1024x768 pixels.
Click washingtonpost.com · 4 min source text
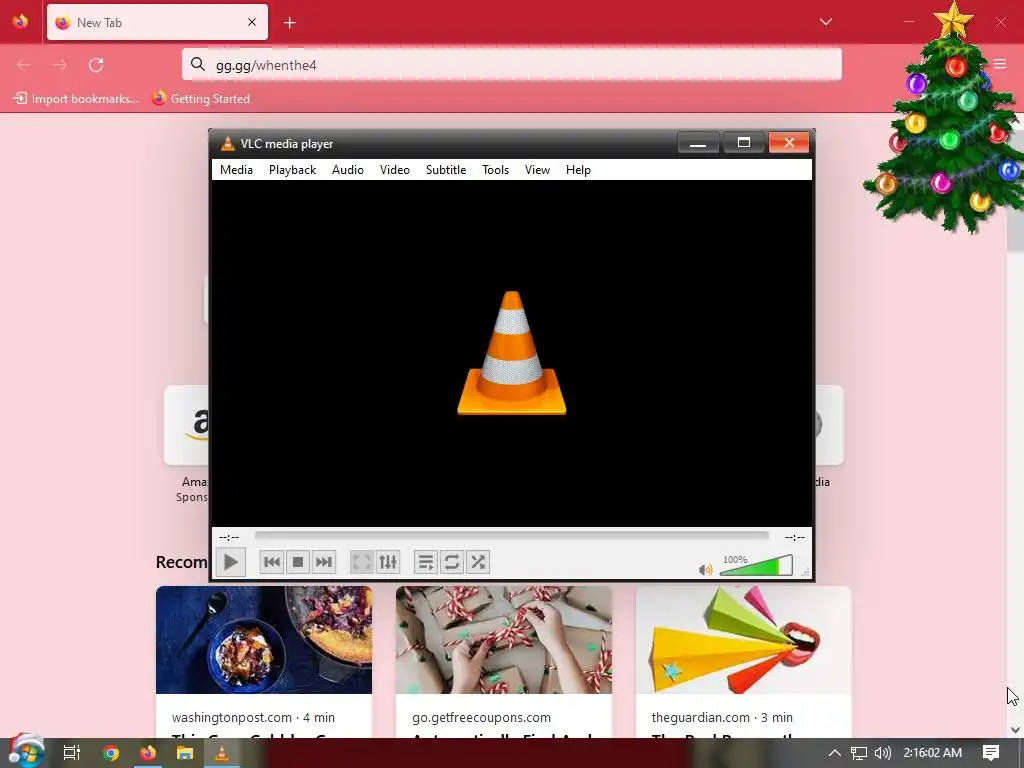(253, 718)
